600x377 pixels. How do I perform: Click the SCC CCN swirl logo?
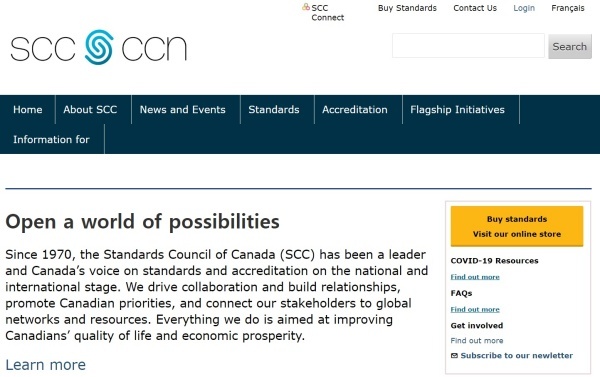(x=99, y=47)
